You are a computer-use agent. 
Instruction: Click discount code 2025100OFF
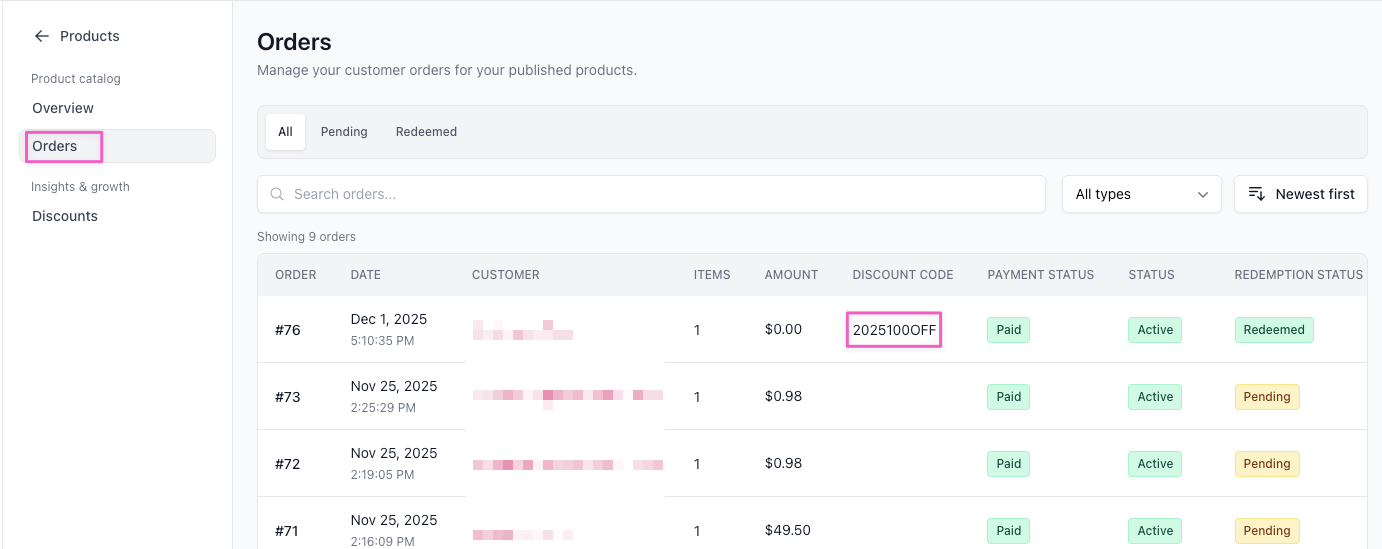(x=894, y=329)
